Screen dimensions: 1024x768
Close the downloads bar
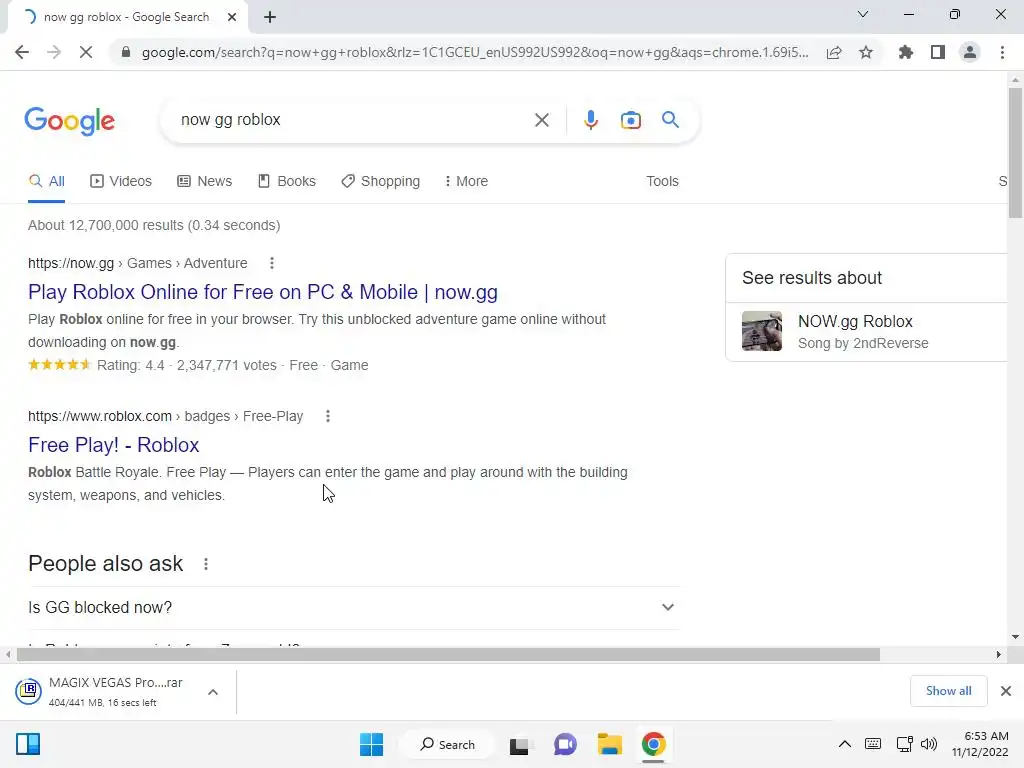pyautogui.click(x=1006, y=691)
